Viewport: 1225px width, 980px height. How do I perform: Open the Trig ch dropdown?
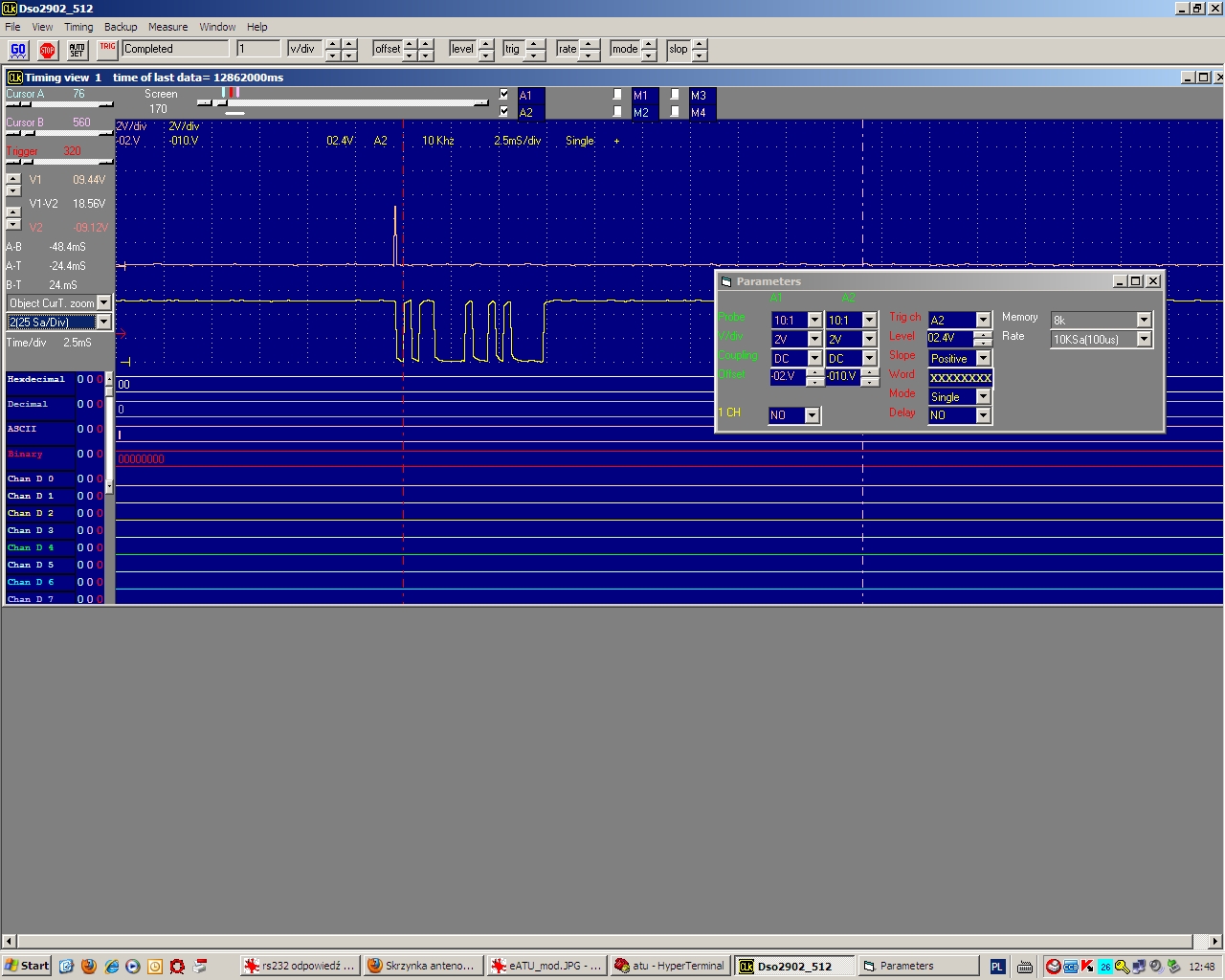pyautogui.click(x=983, y=321)
